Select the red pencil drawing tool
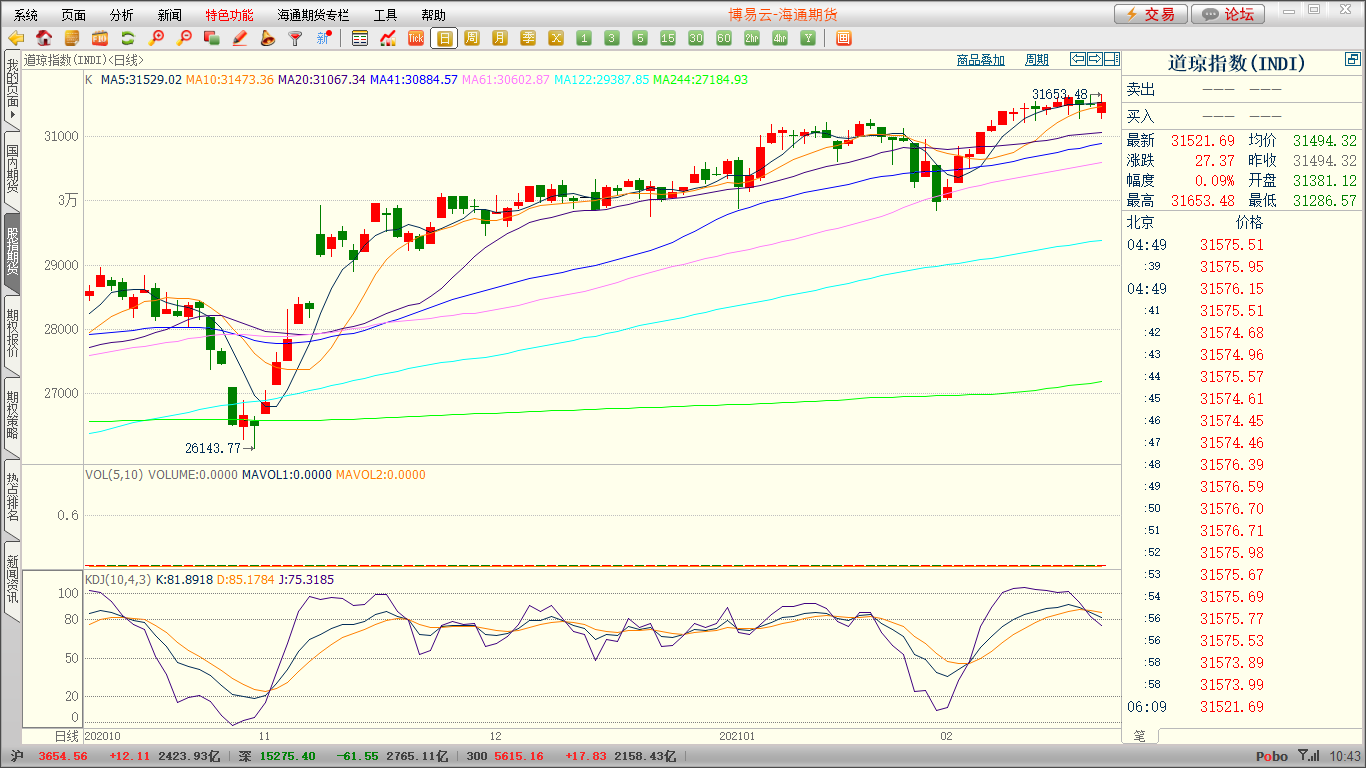 (x=239, y=38)
